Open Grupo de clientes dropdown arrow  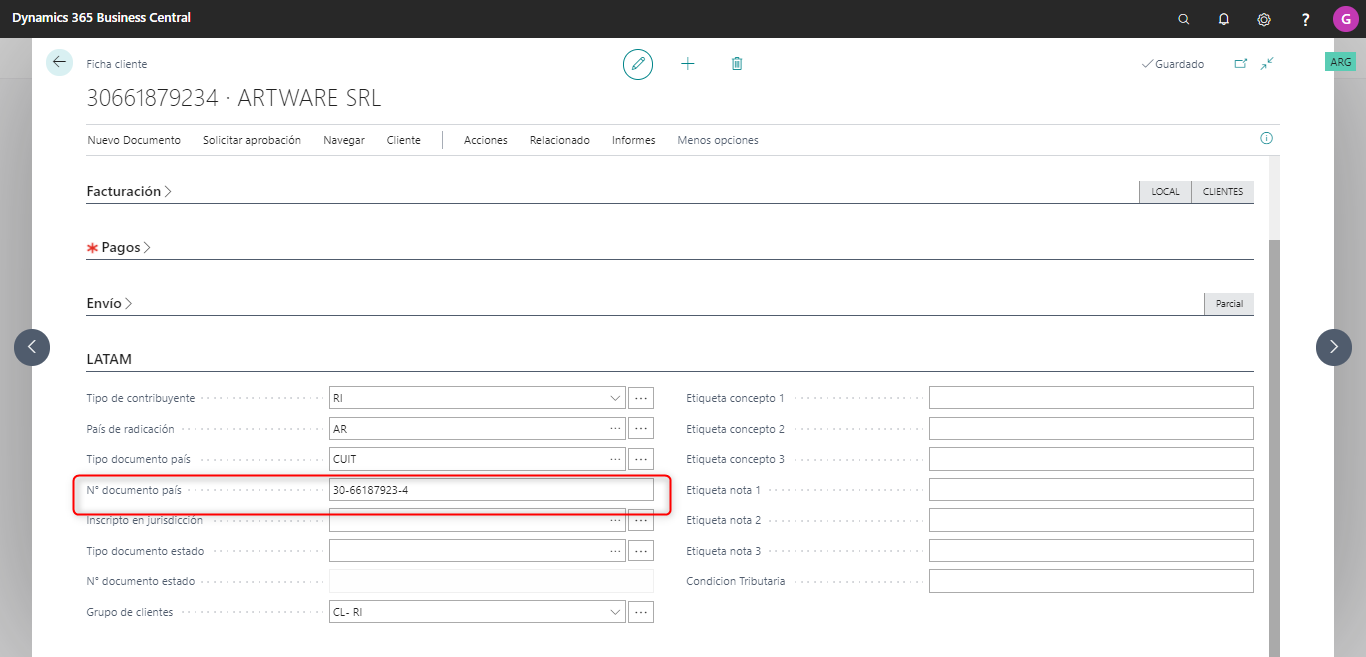[x=615, y=612]
